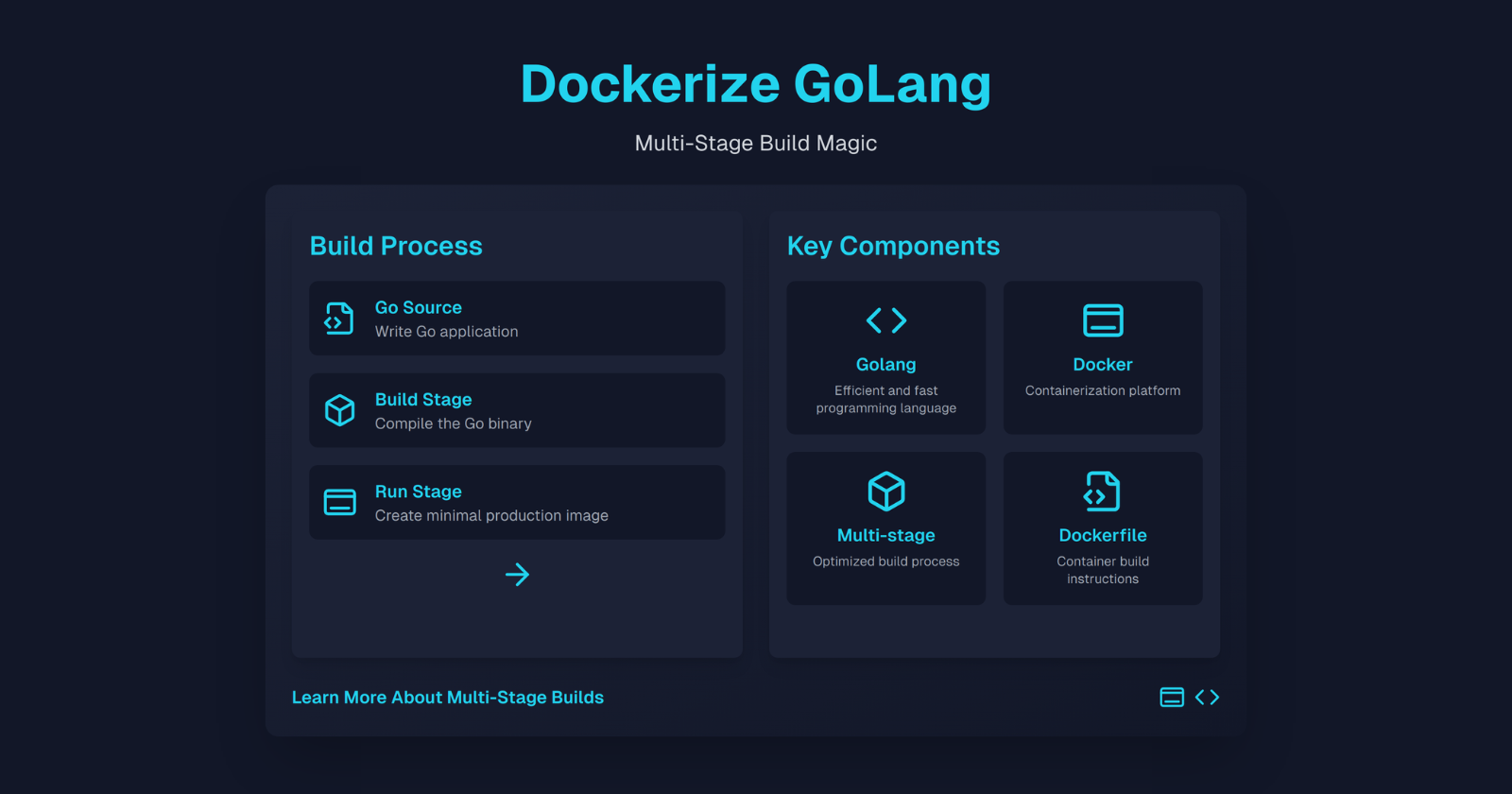Click the container icon above Docker
The height and width of the screenshot is (794, 1512).
1103,320
